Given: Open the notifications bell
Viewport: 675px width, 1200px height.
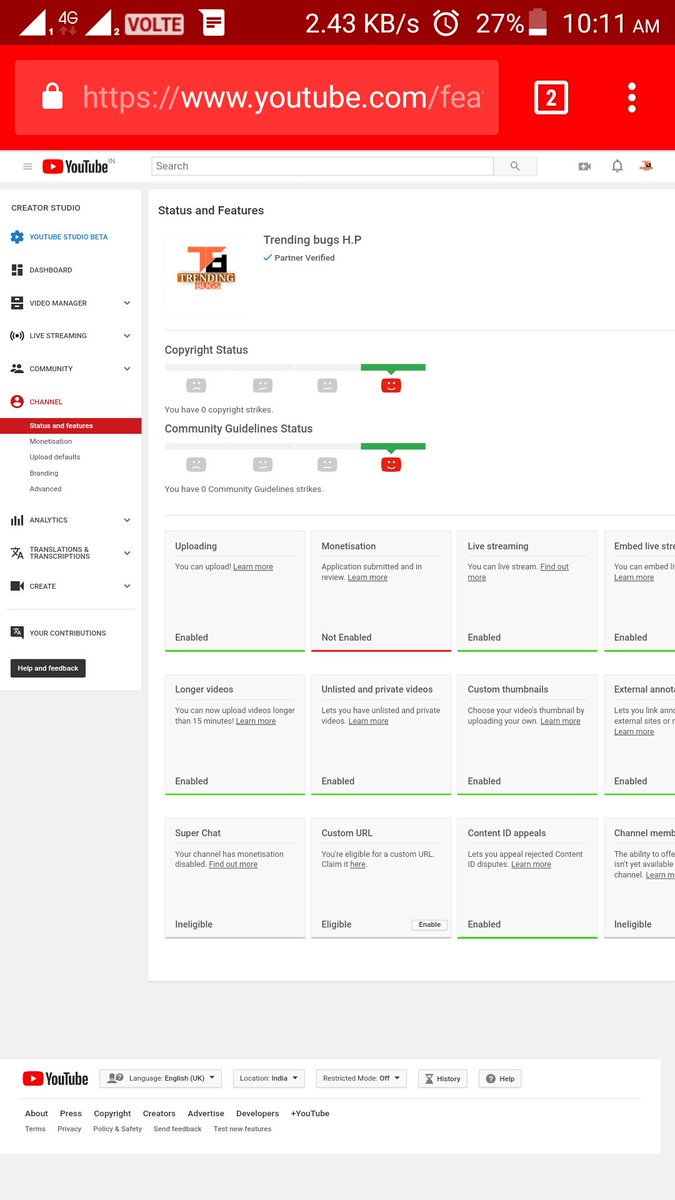Looking at the screenshot, I should [x=617, y=166].
